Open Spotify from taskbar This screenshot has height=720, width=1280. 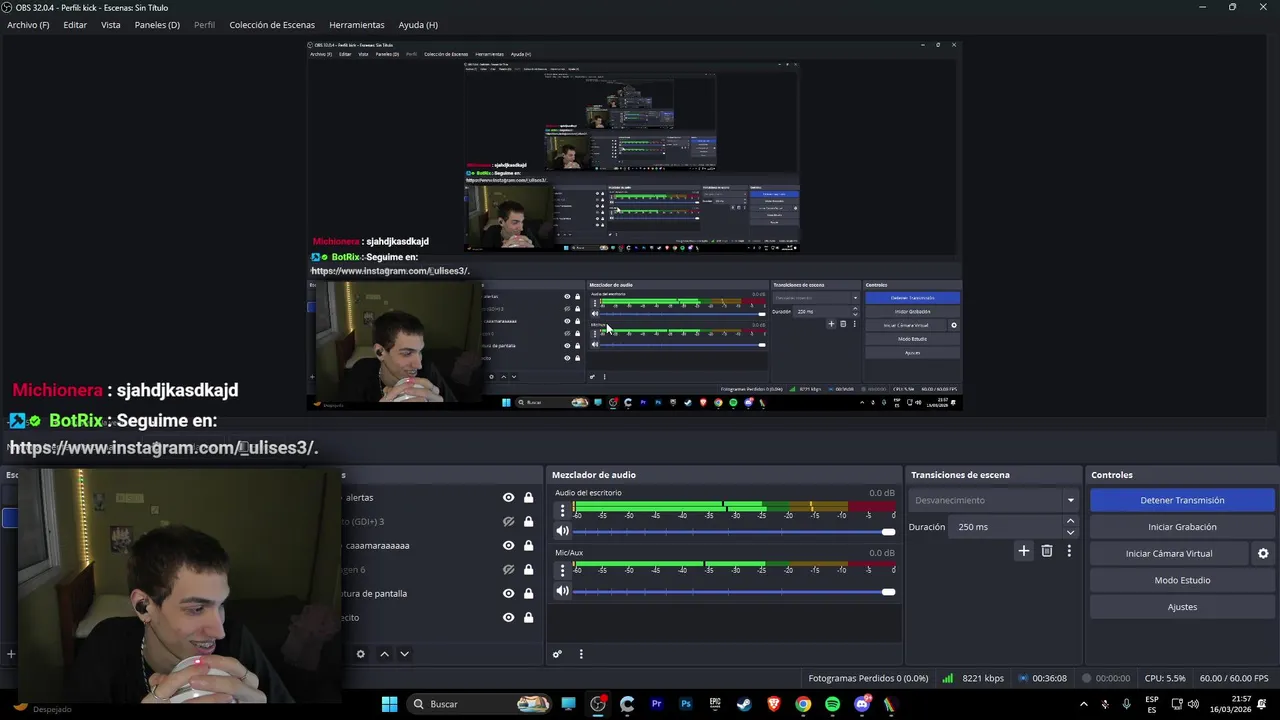[832, 704]
